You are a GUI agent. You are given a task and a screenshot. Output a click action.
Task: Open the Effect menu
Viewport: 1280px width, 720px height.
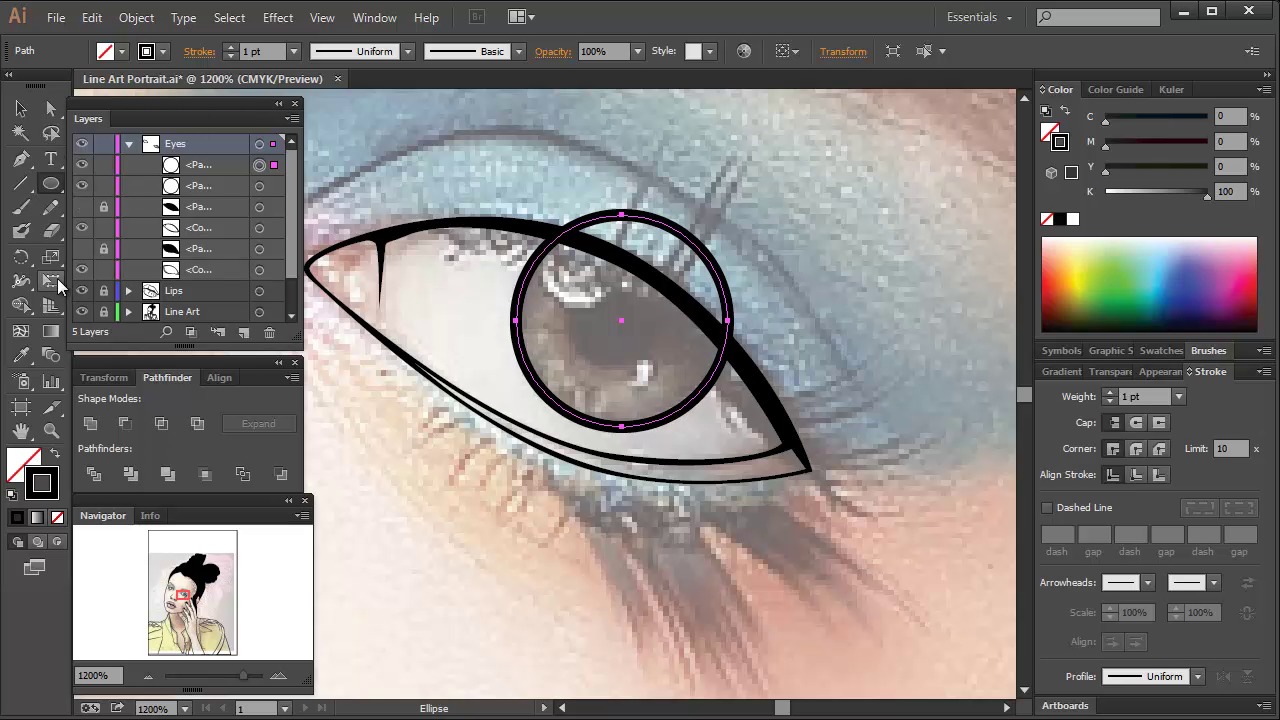click(278, 18)
